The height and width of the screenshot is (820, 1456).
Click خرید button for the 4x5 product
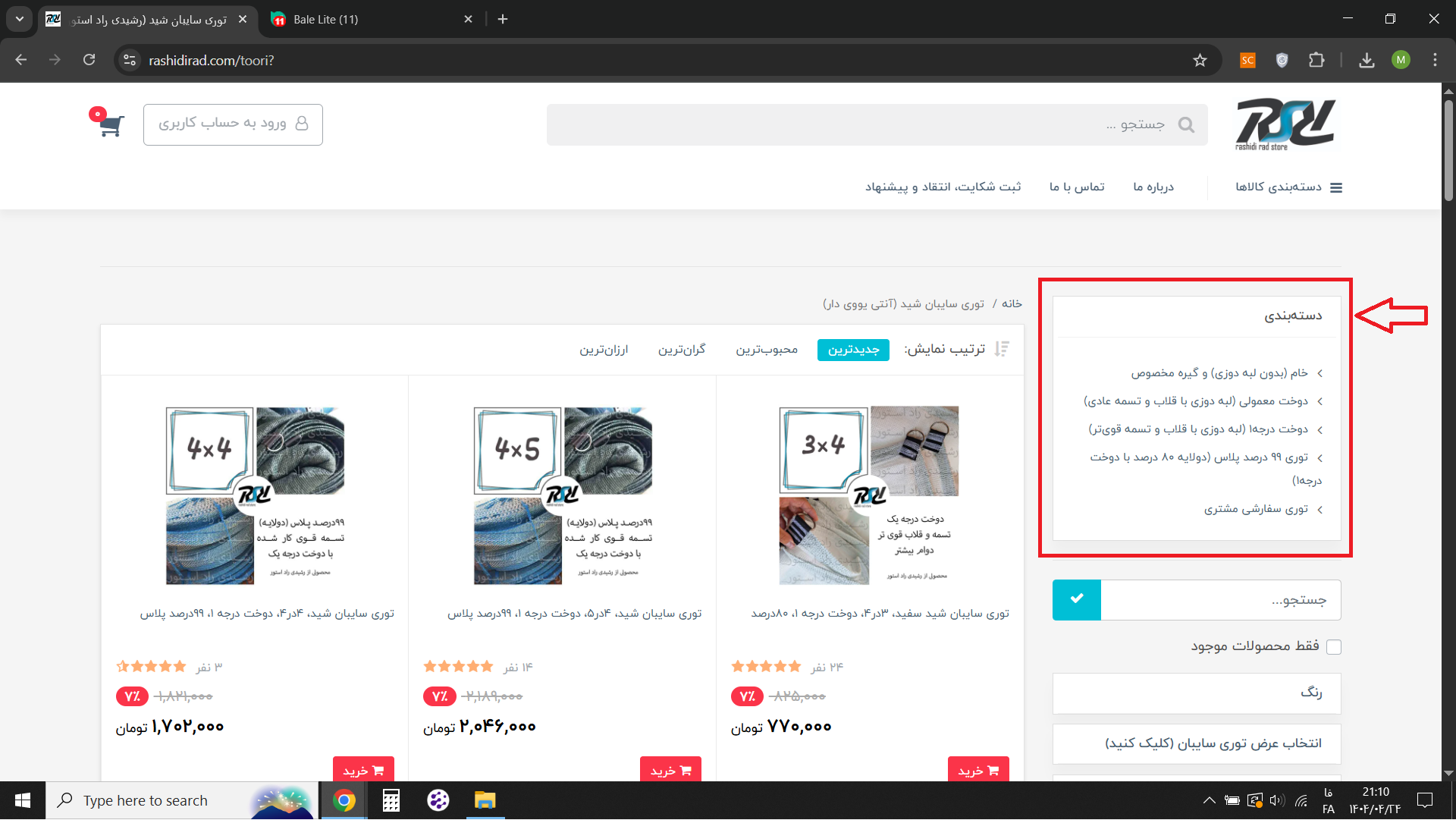670,769
